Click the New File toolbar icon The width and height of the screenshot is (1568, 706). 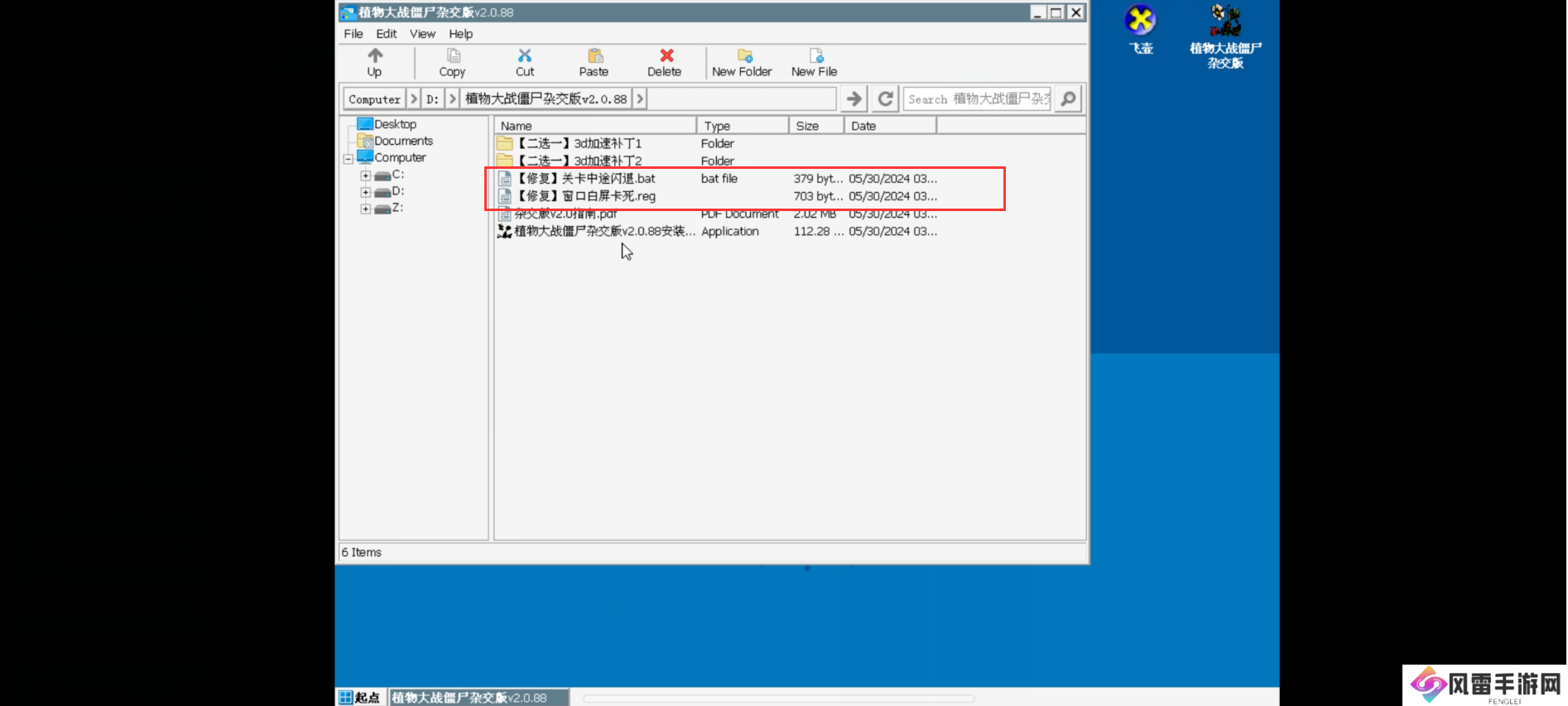[815, 56]
